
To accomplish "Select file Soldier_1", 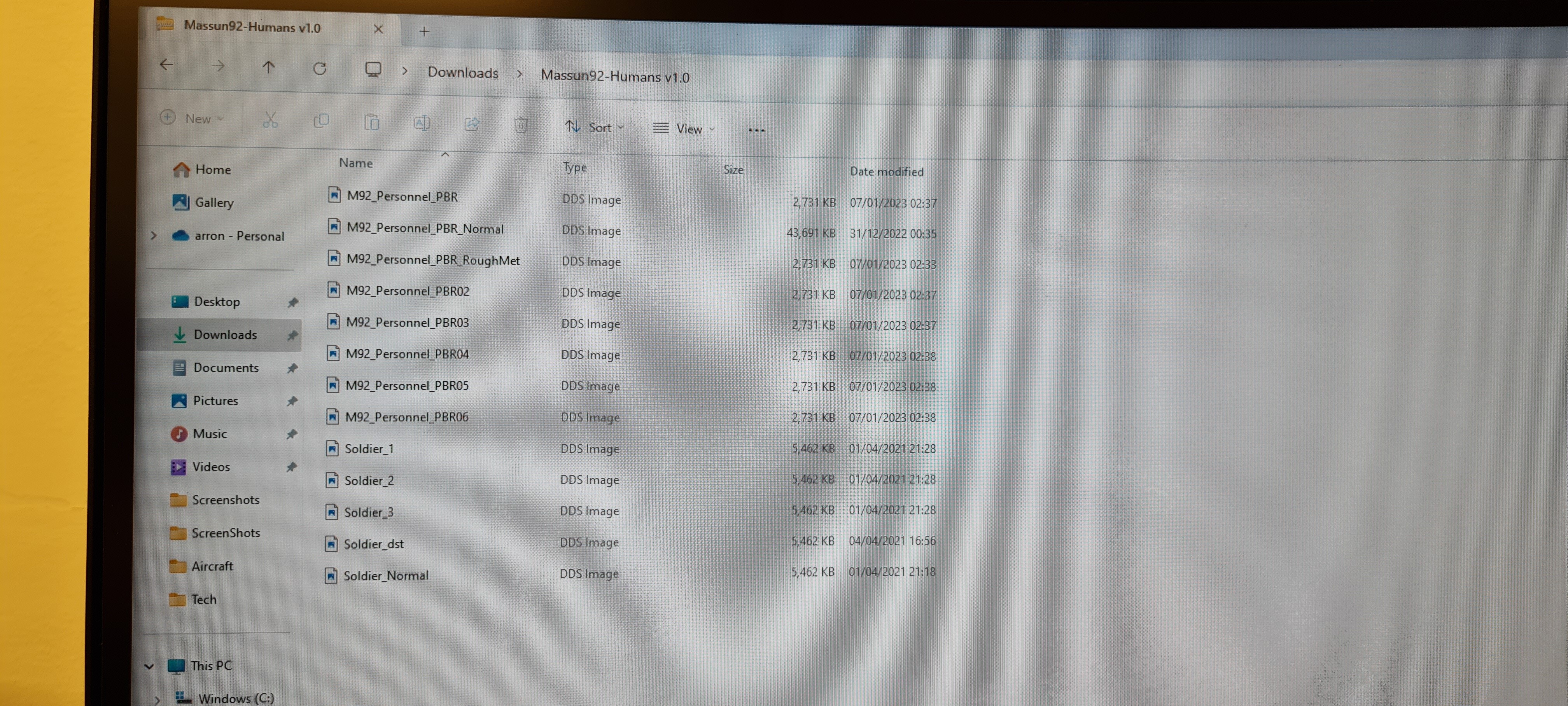I will (360, 449).
